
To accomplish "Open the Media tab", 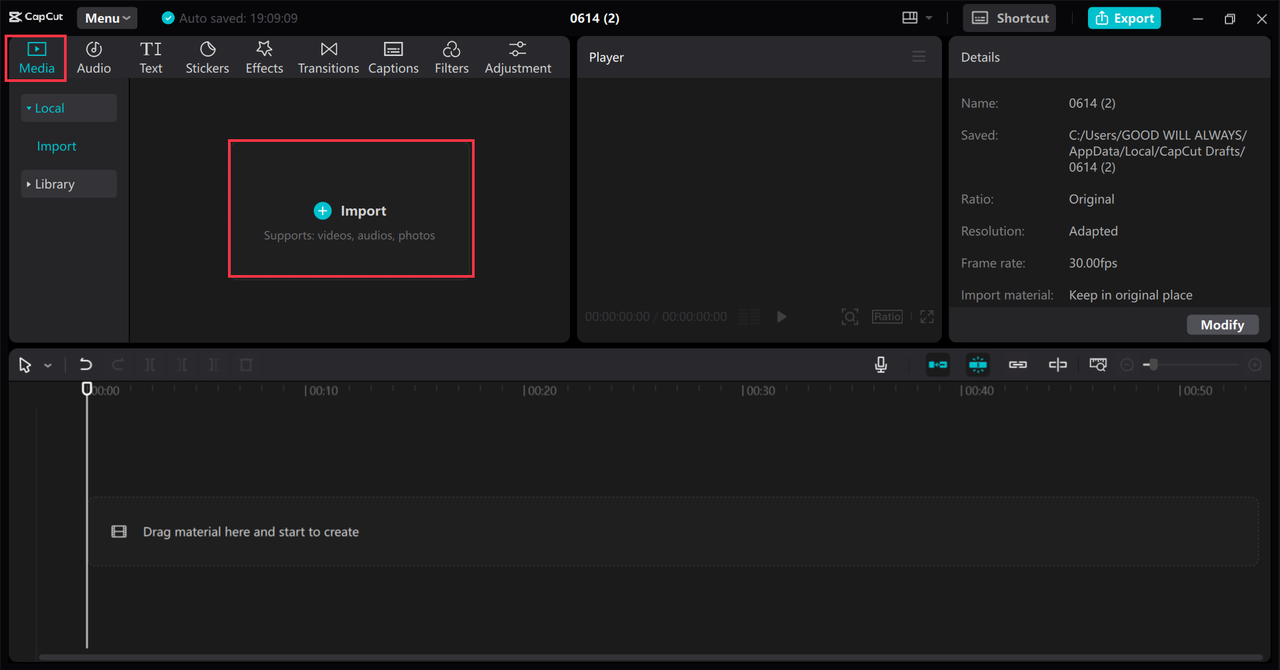I will click(37, 58).
